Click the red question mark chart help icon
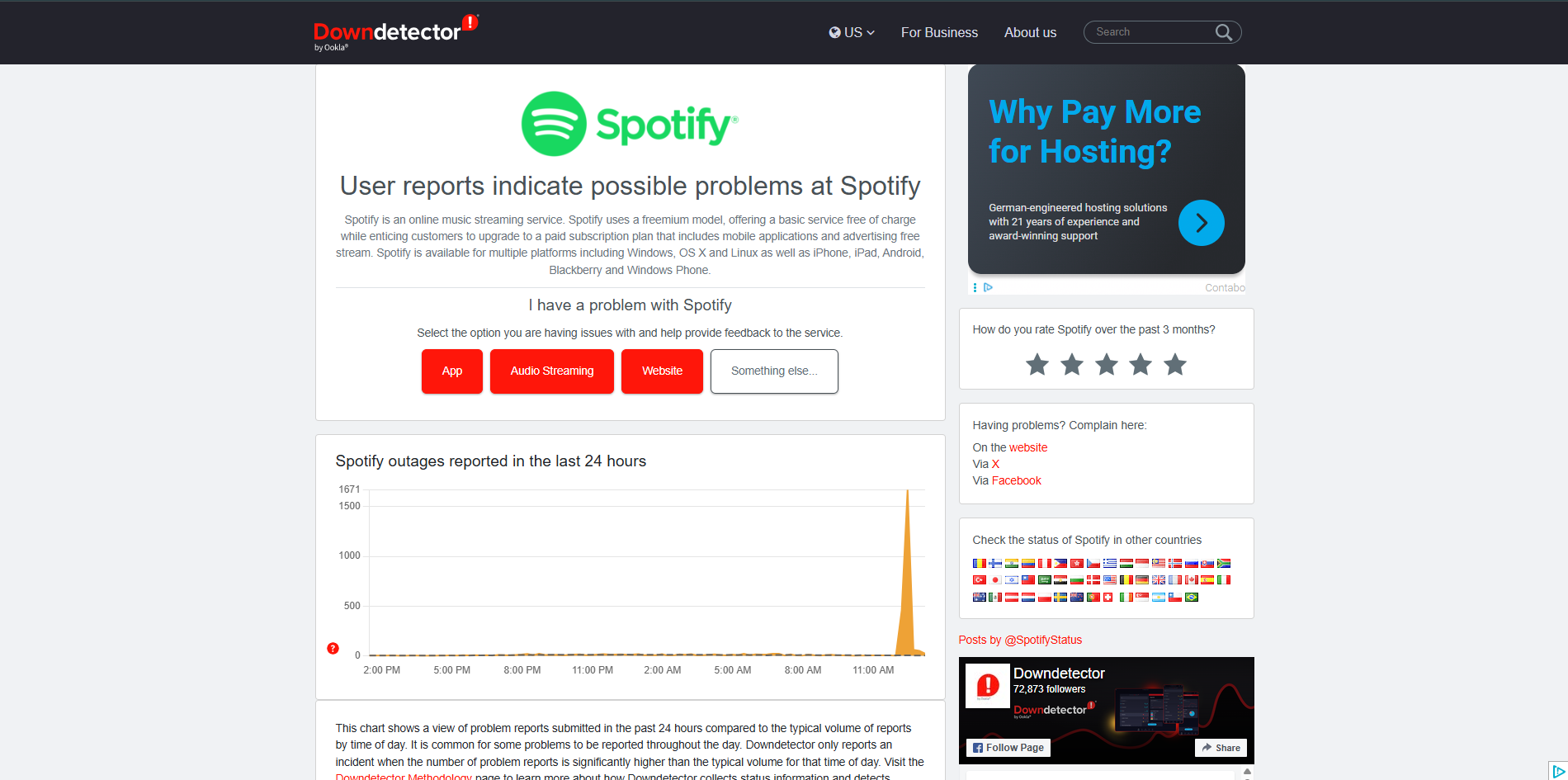The image size is (1568, 780). point(333,649)
